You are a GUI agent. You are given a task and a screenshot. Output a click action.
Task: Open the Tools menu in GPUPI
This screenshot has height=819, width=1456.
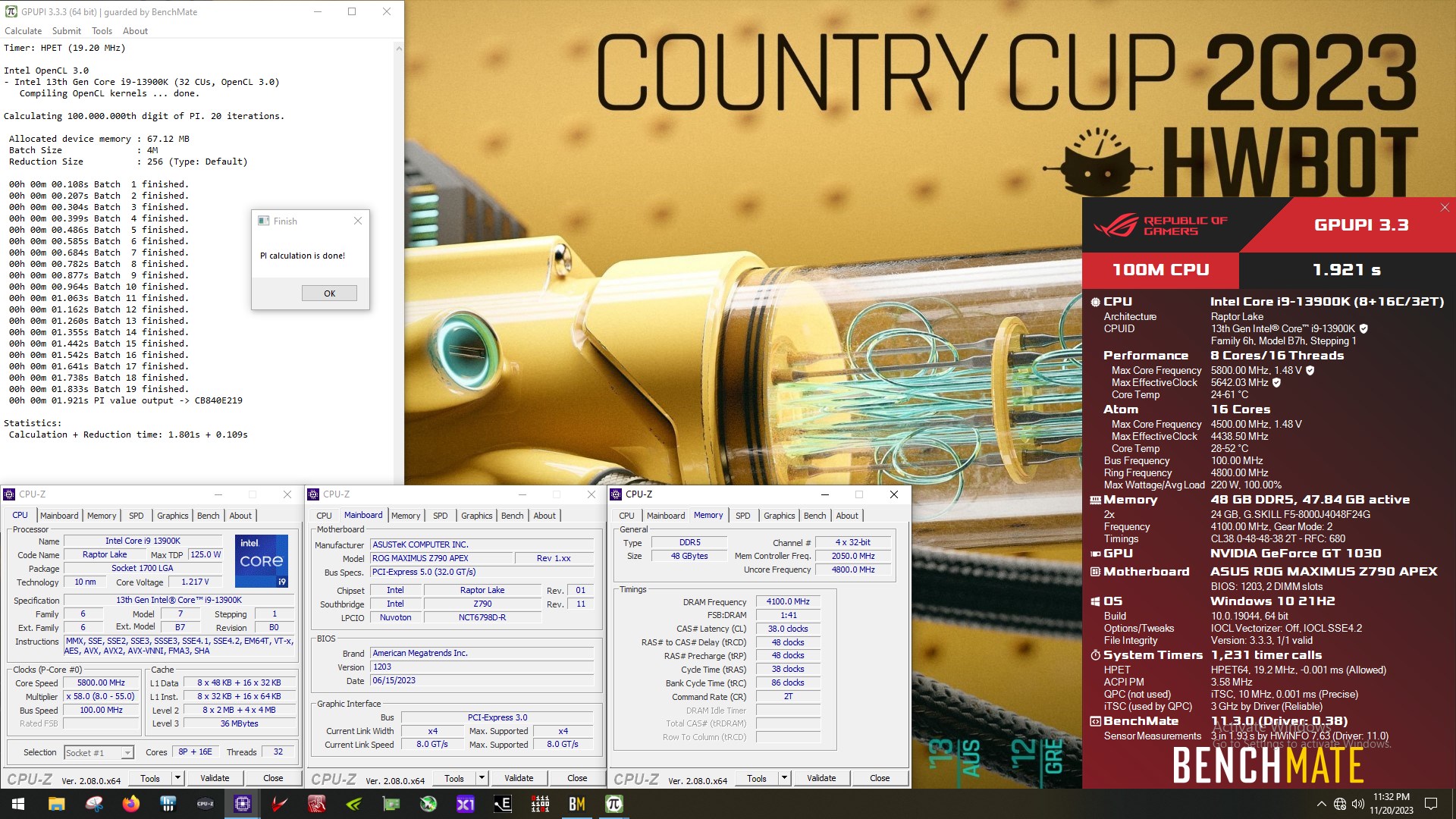click(x=102, y=31)
